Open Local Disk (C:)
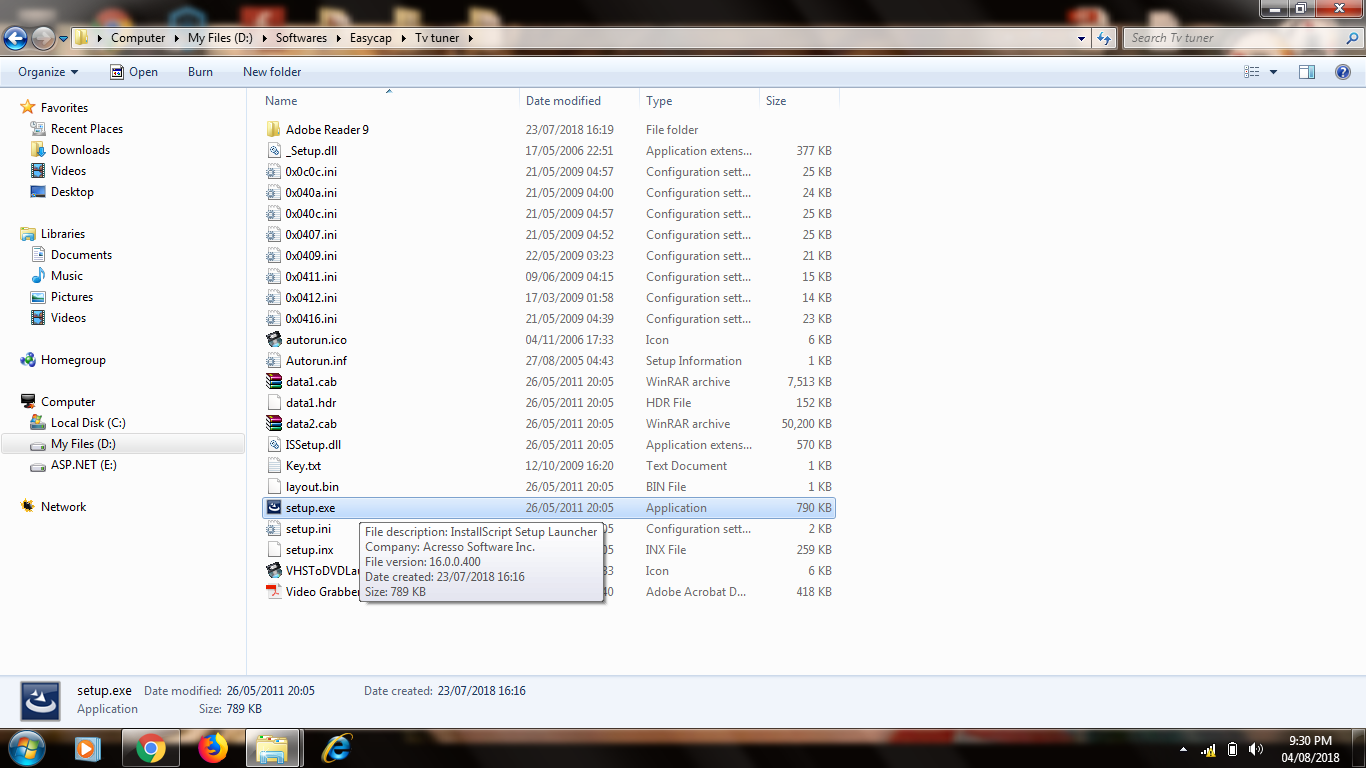The image size is (1366, 768). coord(88,423)
